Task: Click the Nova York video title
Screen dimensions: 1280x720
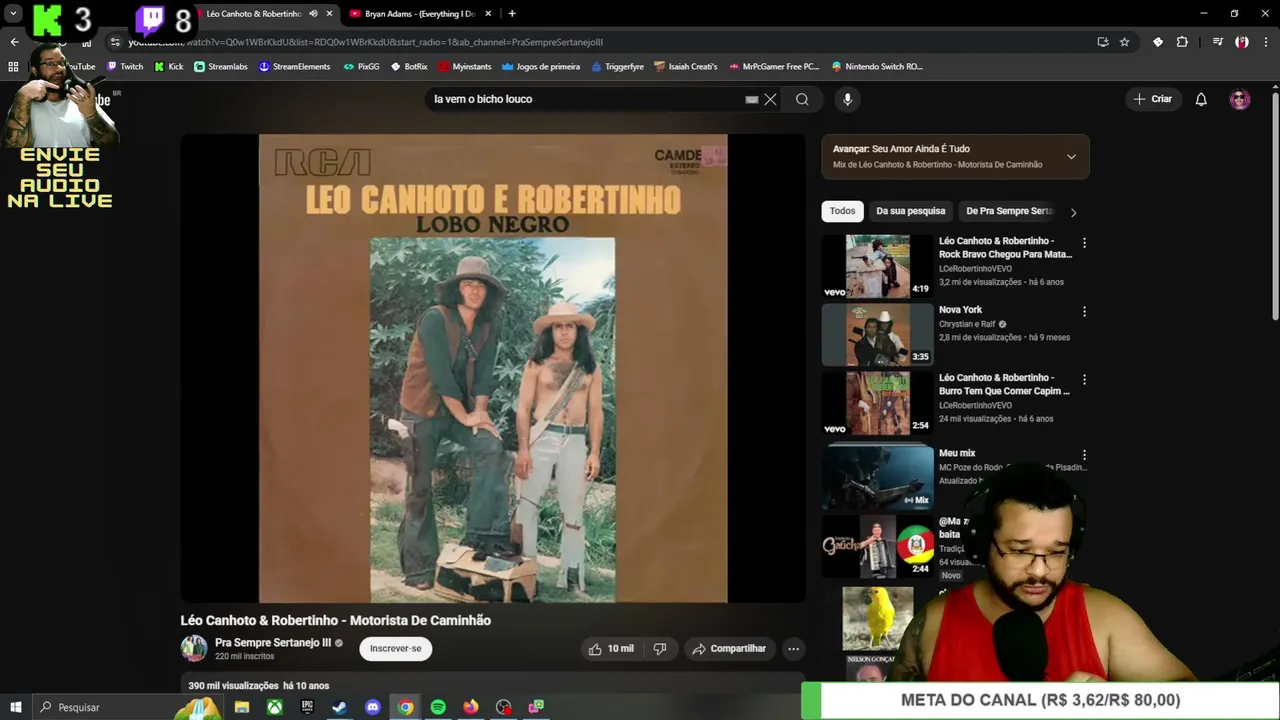Action: tap(960, 310)
